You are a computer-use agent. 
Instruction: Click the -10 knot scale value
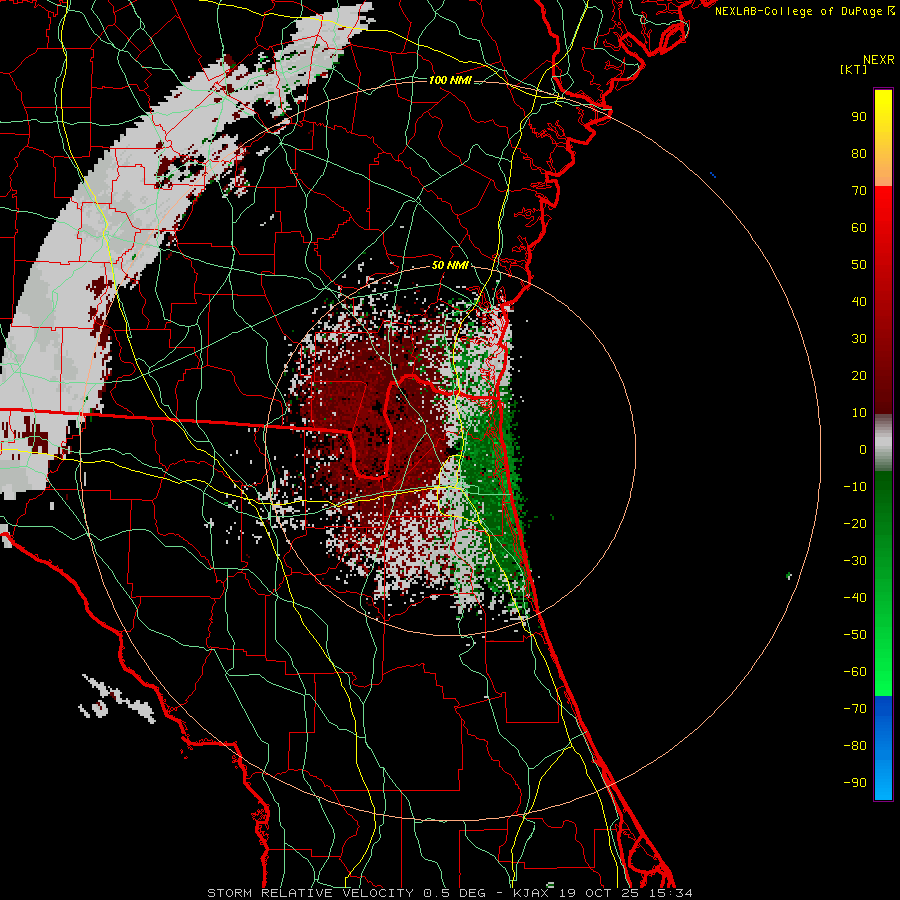[855, 487]
